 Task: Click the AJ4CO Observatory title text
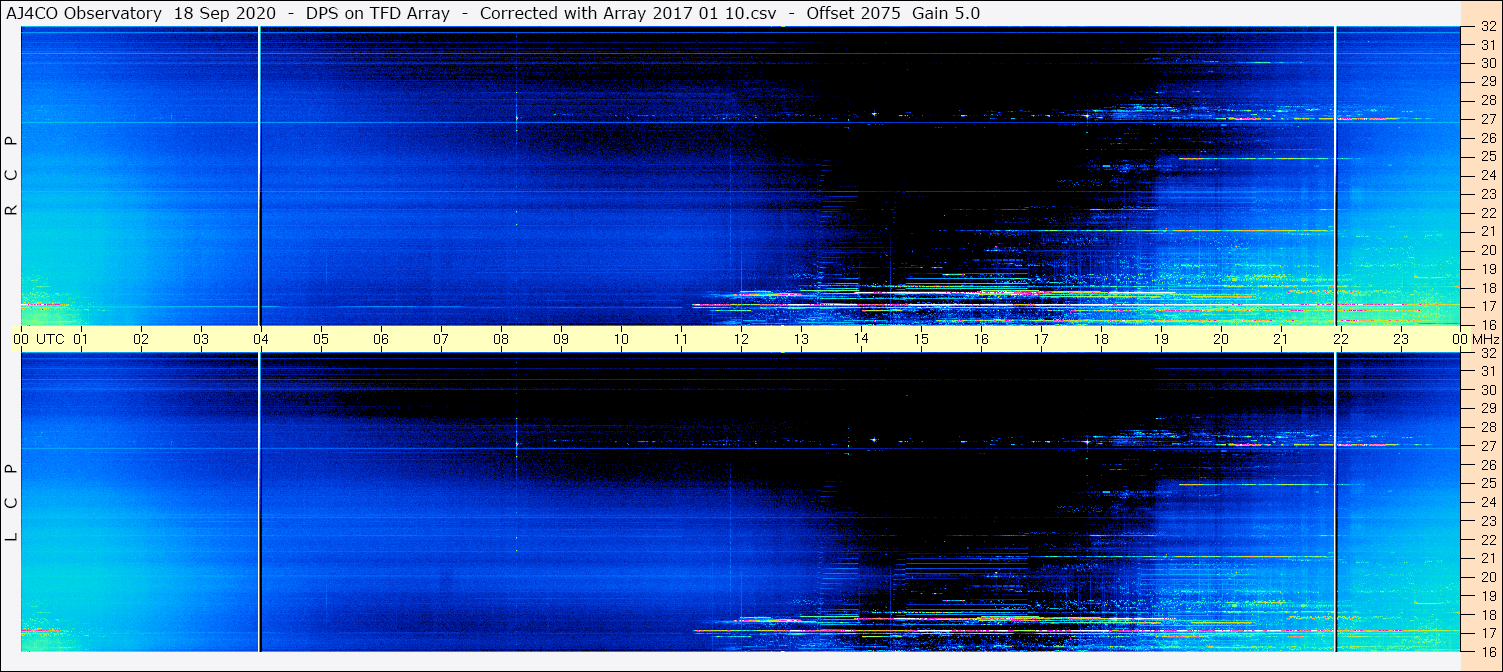coord(85,13)
